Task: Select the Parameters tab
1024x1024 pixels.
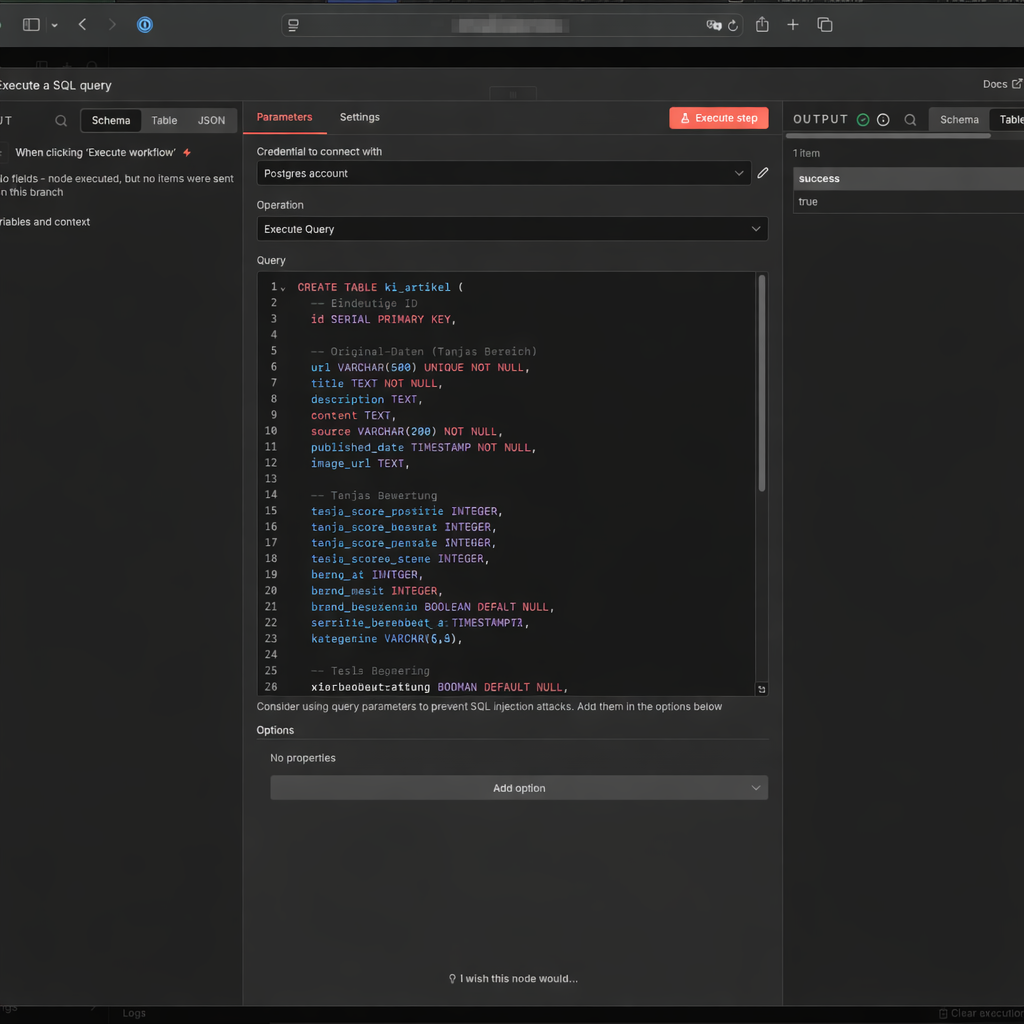Action: coord(284,117)
